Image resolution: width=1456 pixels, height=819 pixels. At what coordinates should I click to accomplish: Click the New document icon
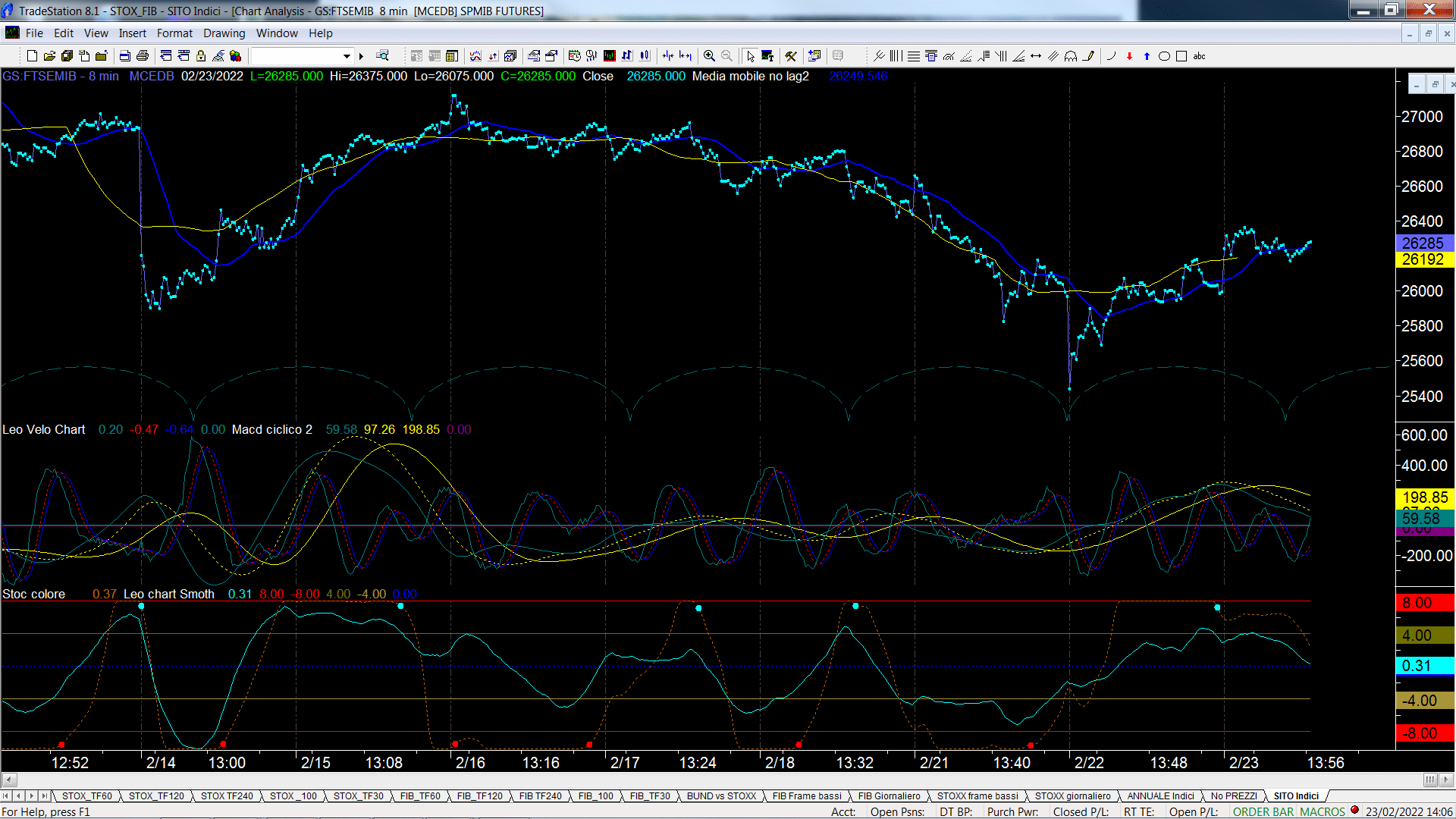coord(32,56)
